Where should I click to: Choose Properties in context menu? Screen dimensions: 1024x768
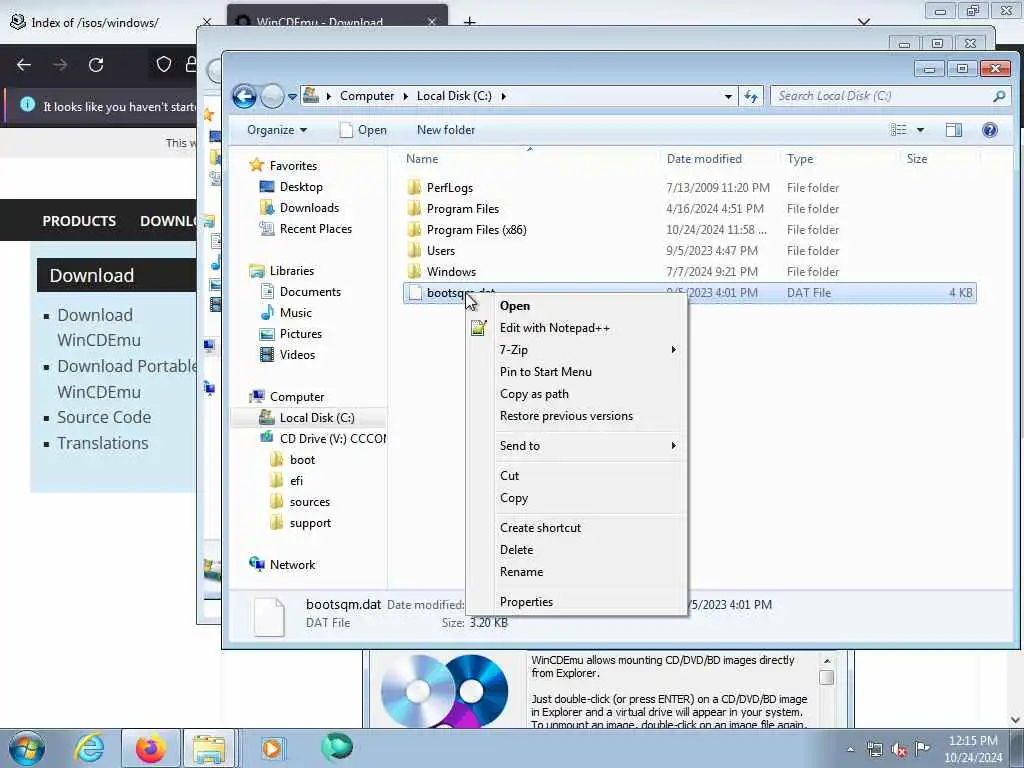click(577, 601)
